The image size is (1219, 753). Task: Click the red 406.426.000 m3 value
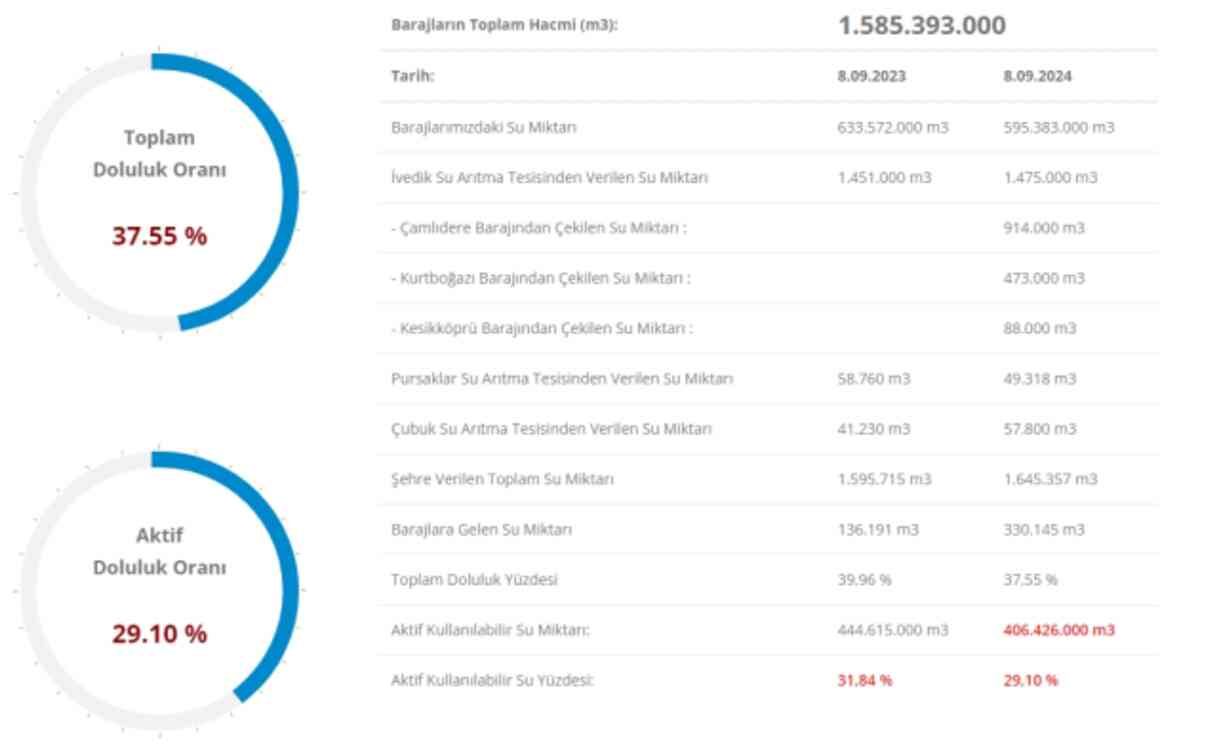pyautogui.click(x=1059, y=630)
